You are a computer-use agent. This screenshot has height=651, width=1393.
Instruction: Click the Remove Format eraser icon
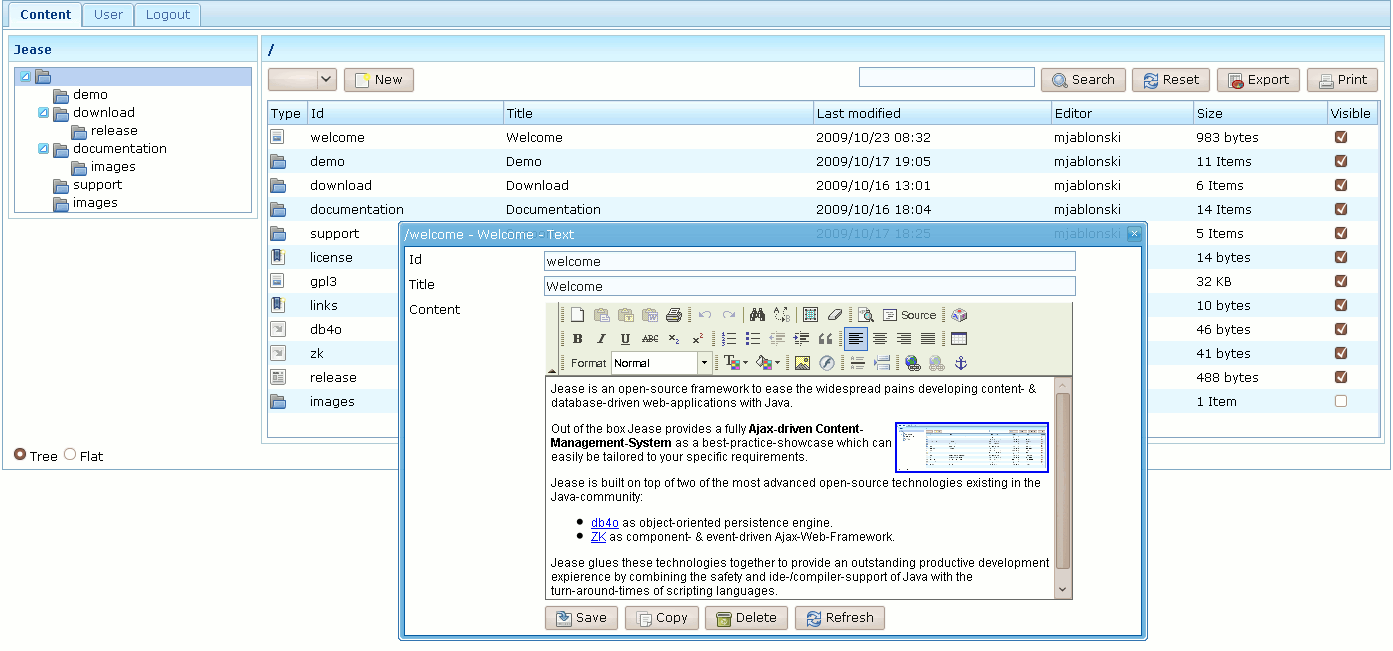835,315
